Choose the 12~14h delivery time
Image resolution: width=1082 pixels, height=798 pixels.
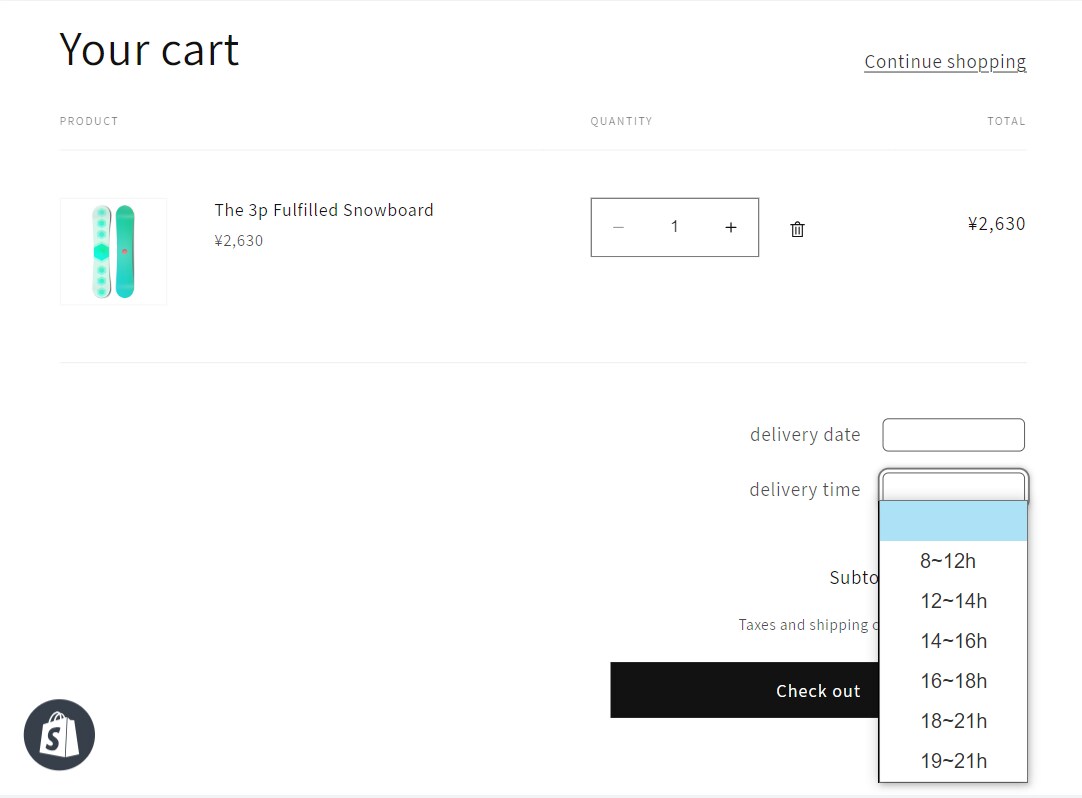[953, 601]
